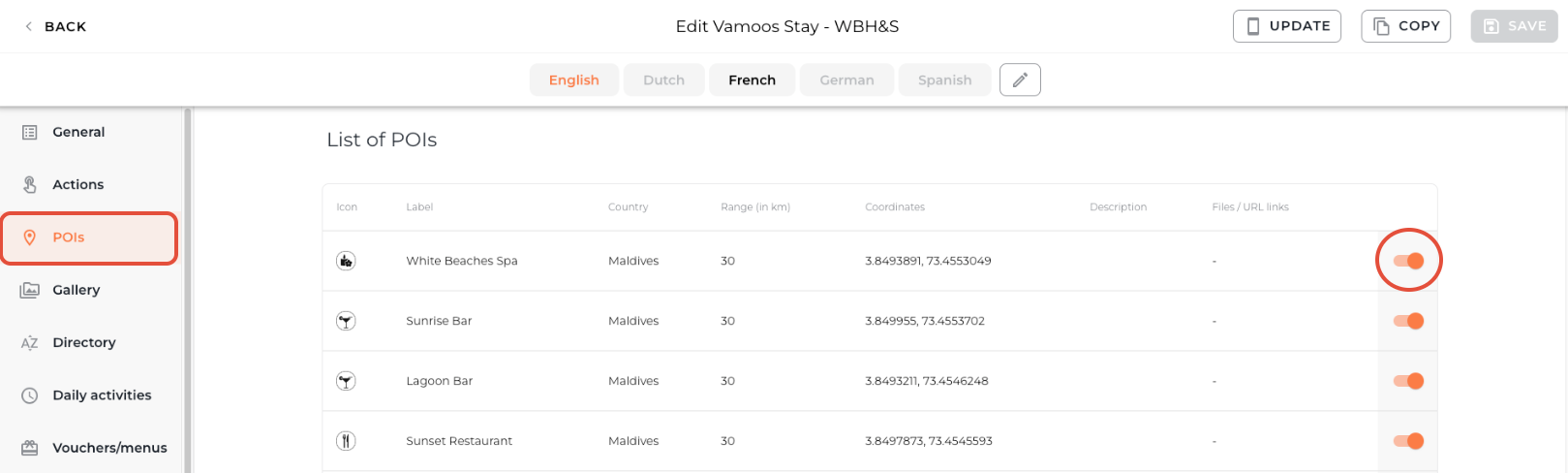The height and width of the screenshot is (473, 1568).
Task: Click the sidebar vertical scrollbar
Action: (187, 291)
